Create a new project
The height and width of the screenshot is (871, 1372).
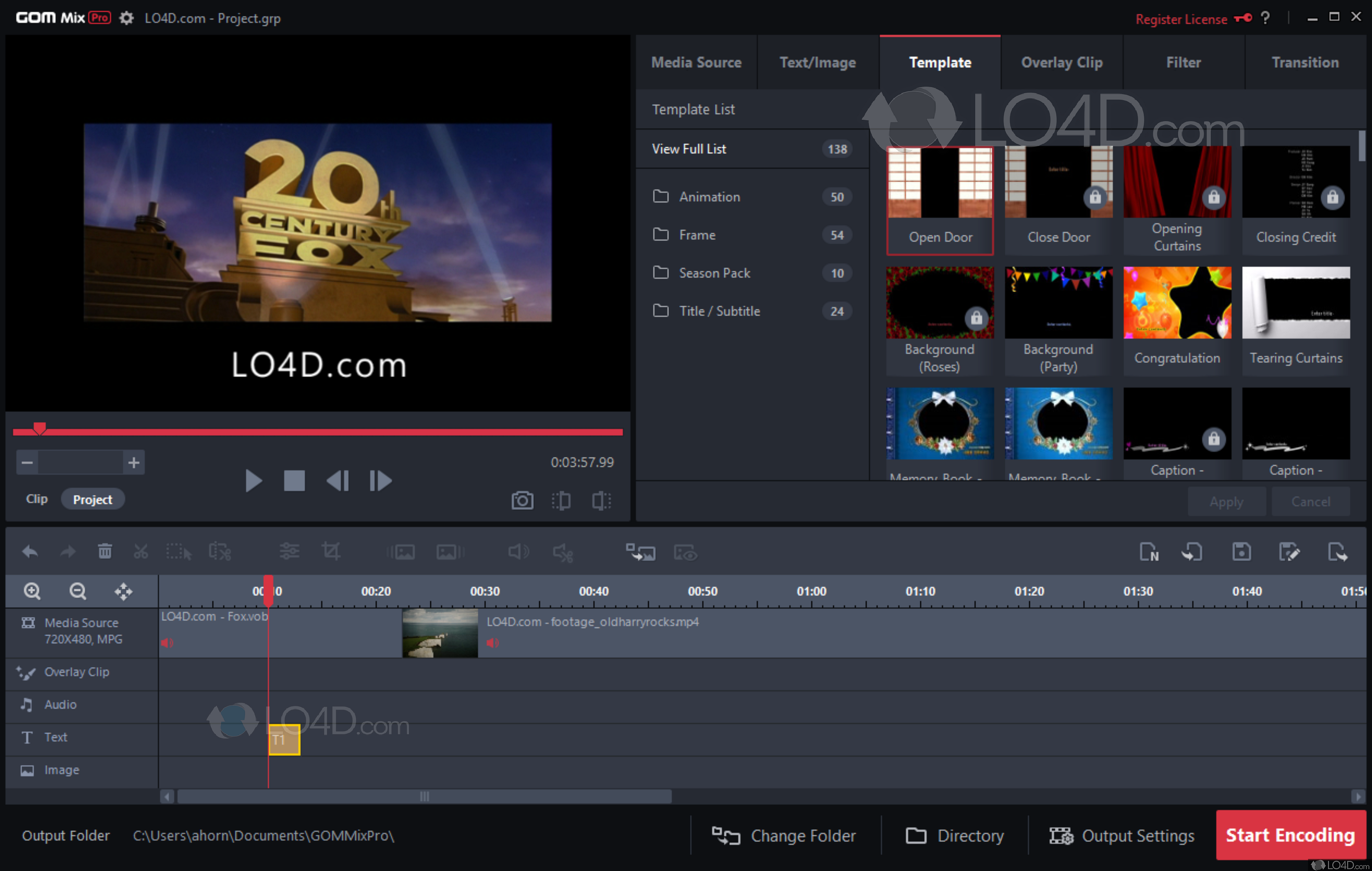pos(1150,551)
